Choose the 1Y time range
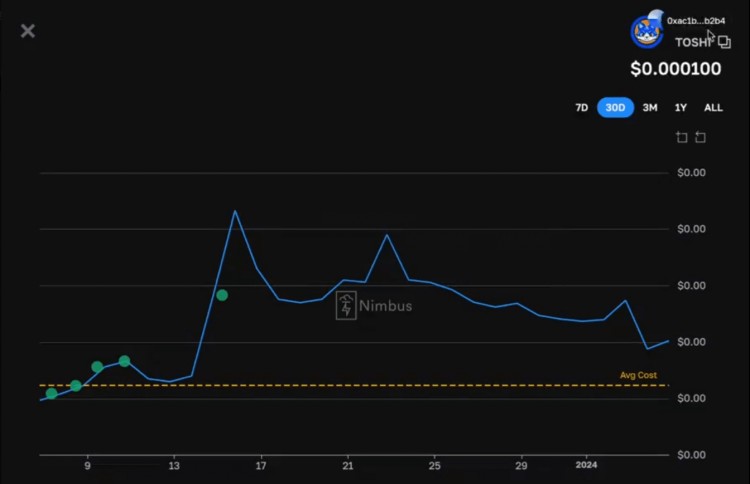The width and height of the screenshot is (750, 484). [681, 107]
